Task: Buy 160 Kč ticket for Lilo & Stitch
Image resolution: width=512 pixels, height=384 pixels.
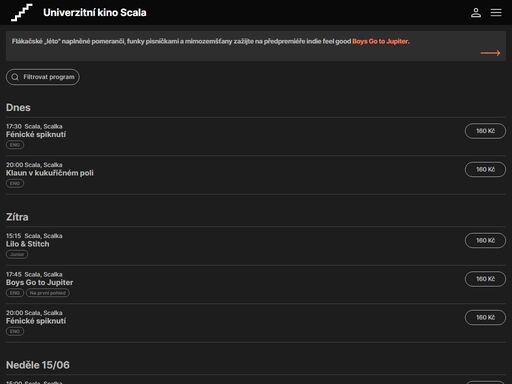Action: click(x=485, y=240)
